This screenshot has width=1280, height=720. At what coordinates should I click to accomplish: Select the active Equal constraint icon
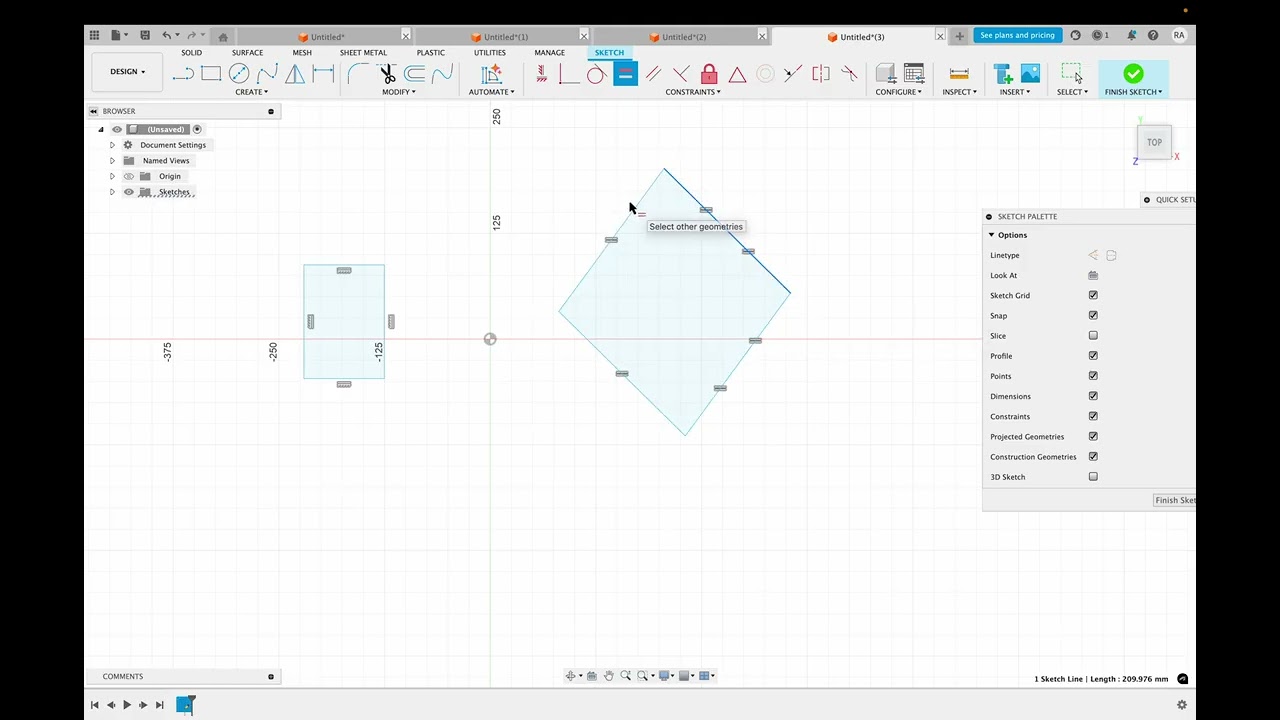pos(625,74)
